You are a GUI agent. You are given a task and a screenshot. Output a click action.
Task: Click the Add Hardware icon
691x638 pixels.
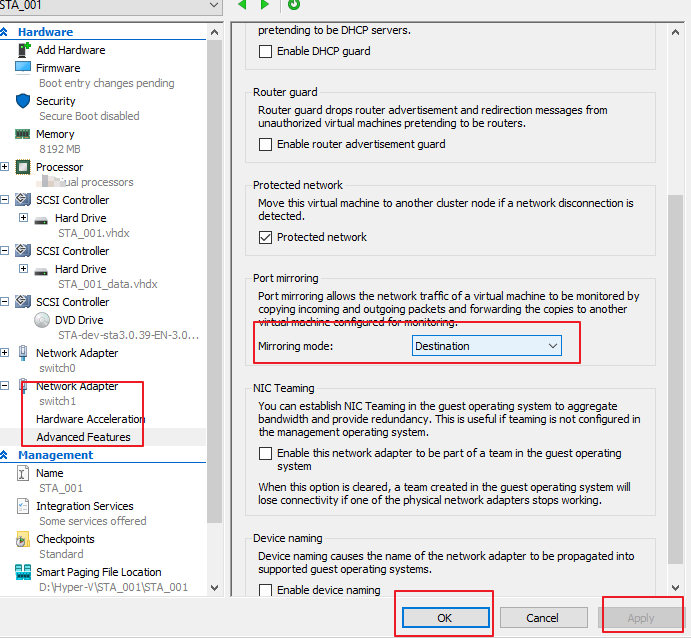pos(24,50)
